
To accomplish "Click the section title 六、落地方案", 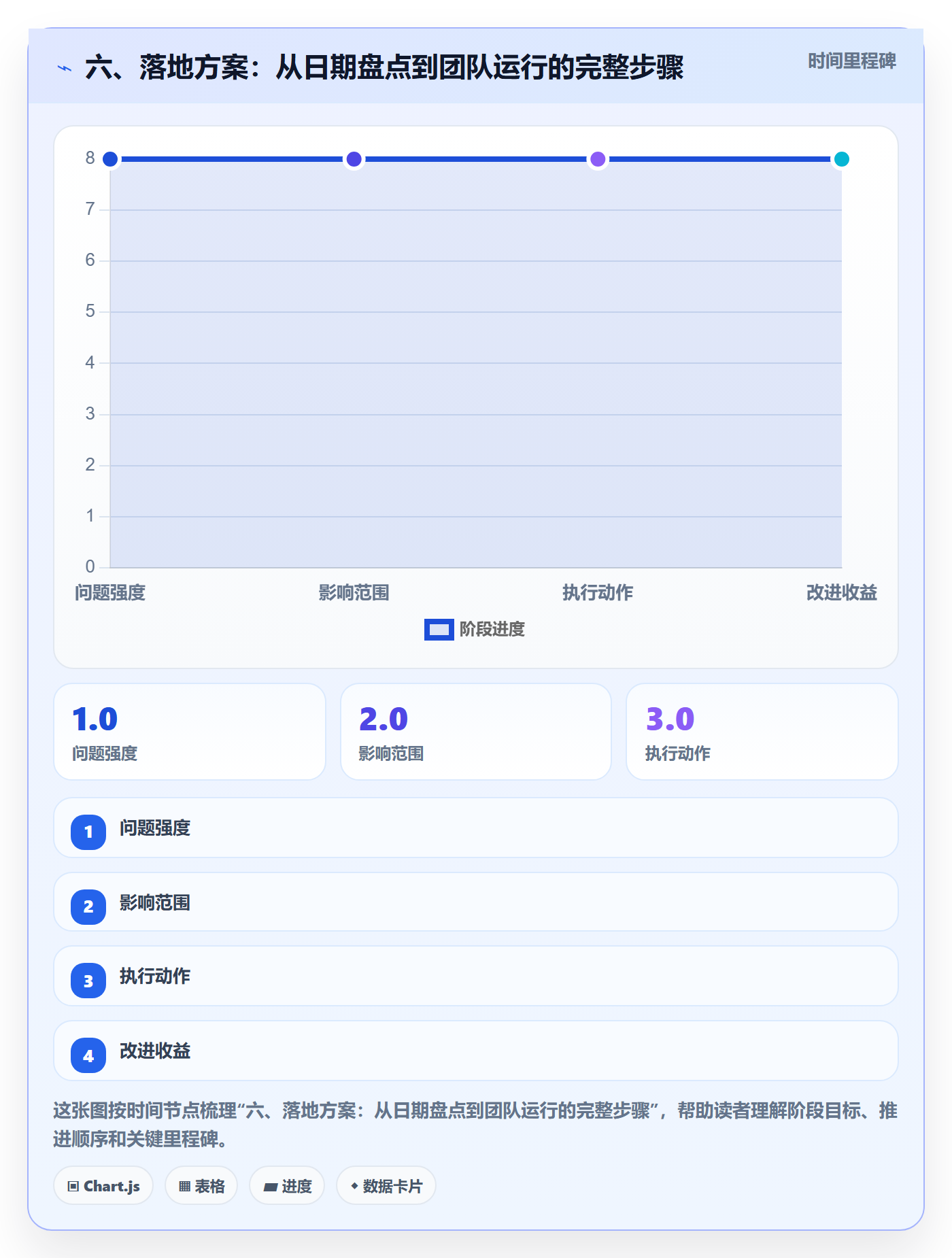I will click(384, 68).
